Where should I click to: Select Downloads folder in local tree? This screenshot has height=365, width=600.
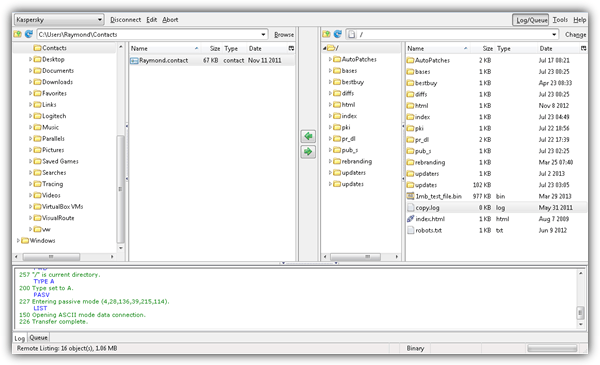(57, 82)
